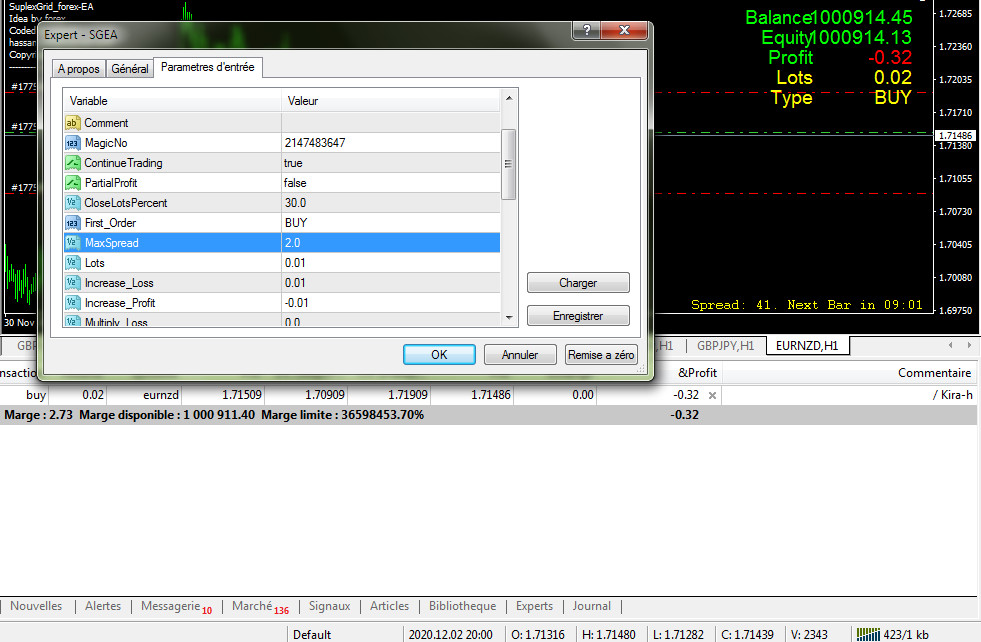Click the Increase_Profit variable type icon
This screenshot has height=642, width=981.
pyautogui.click(x=73, y=303)
